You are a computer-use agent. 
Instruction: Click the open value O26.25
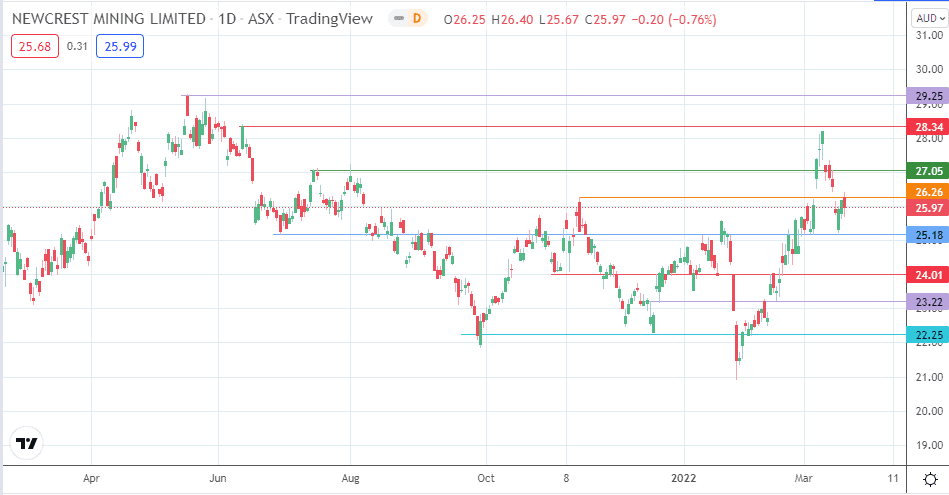[x=464, y=20]
